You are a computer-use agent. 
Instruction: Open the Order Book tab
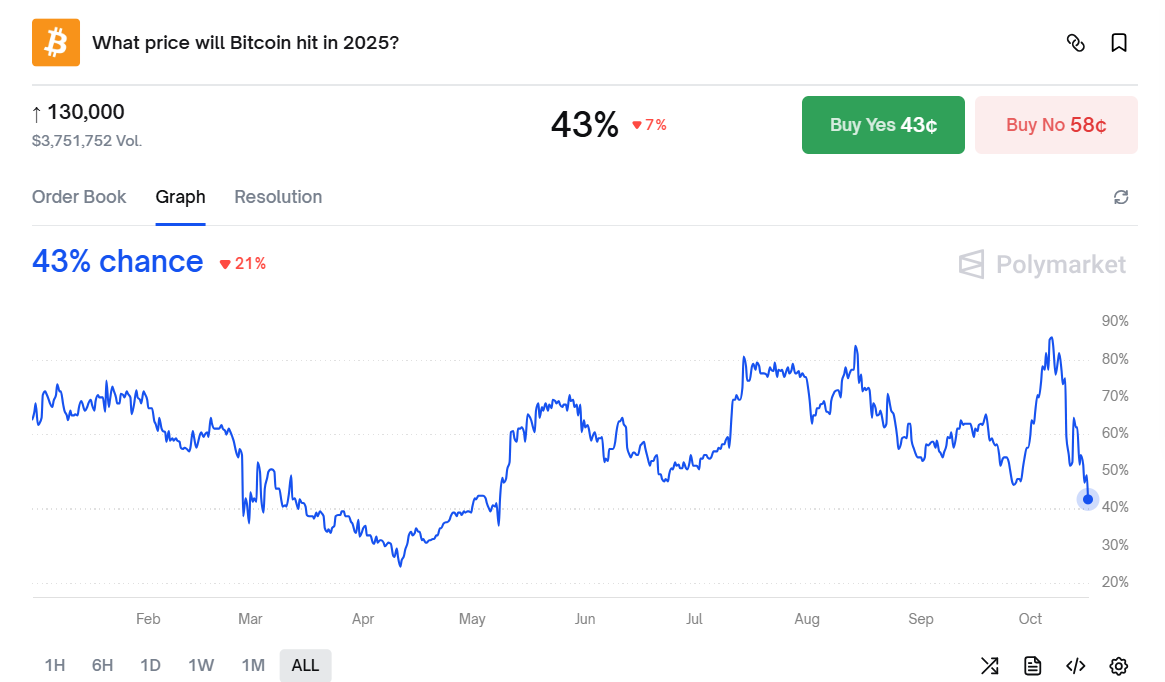pos(79,197)
